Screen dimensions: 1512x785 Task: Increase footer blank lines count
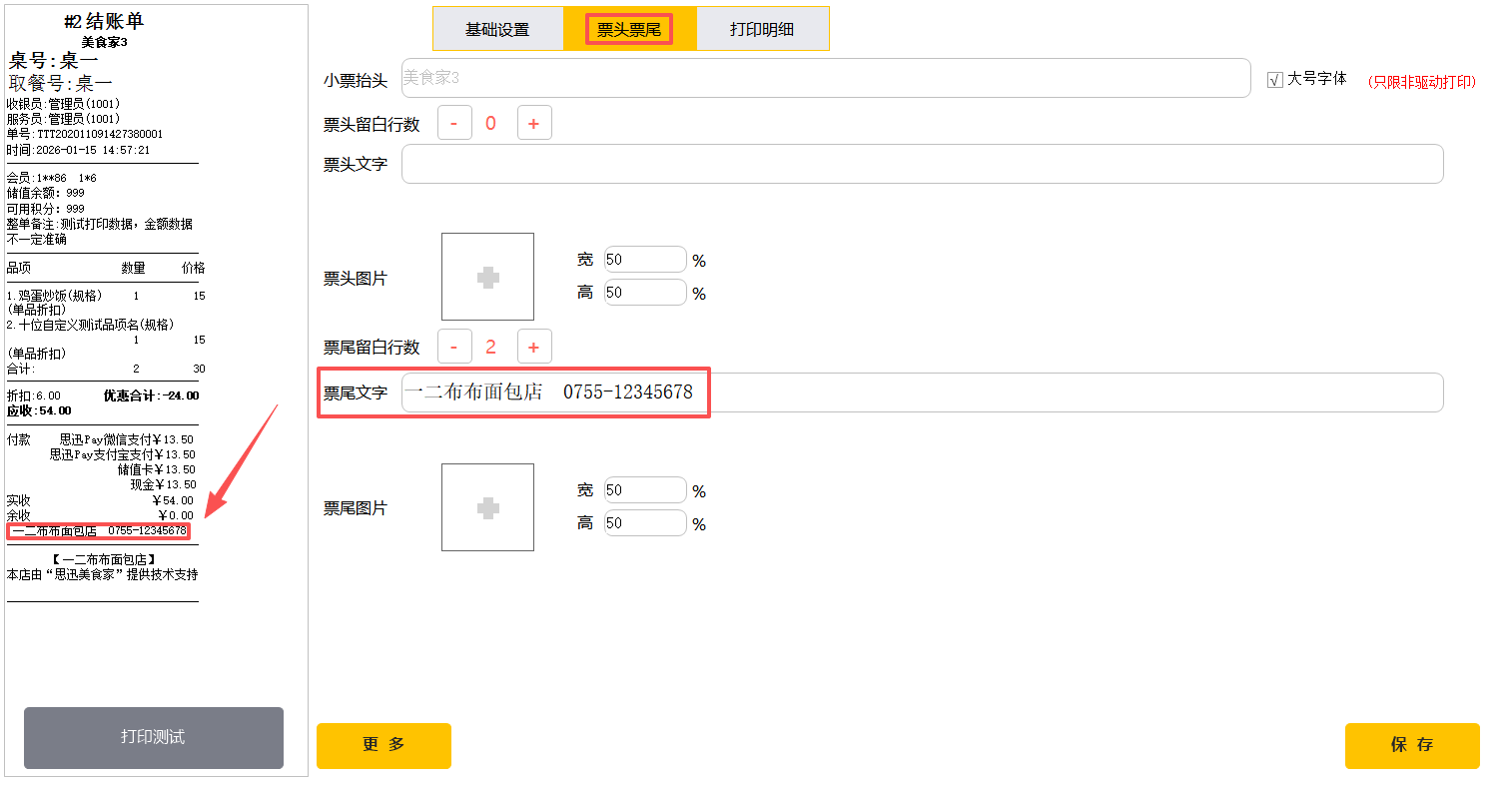(x=533, y=347)
